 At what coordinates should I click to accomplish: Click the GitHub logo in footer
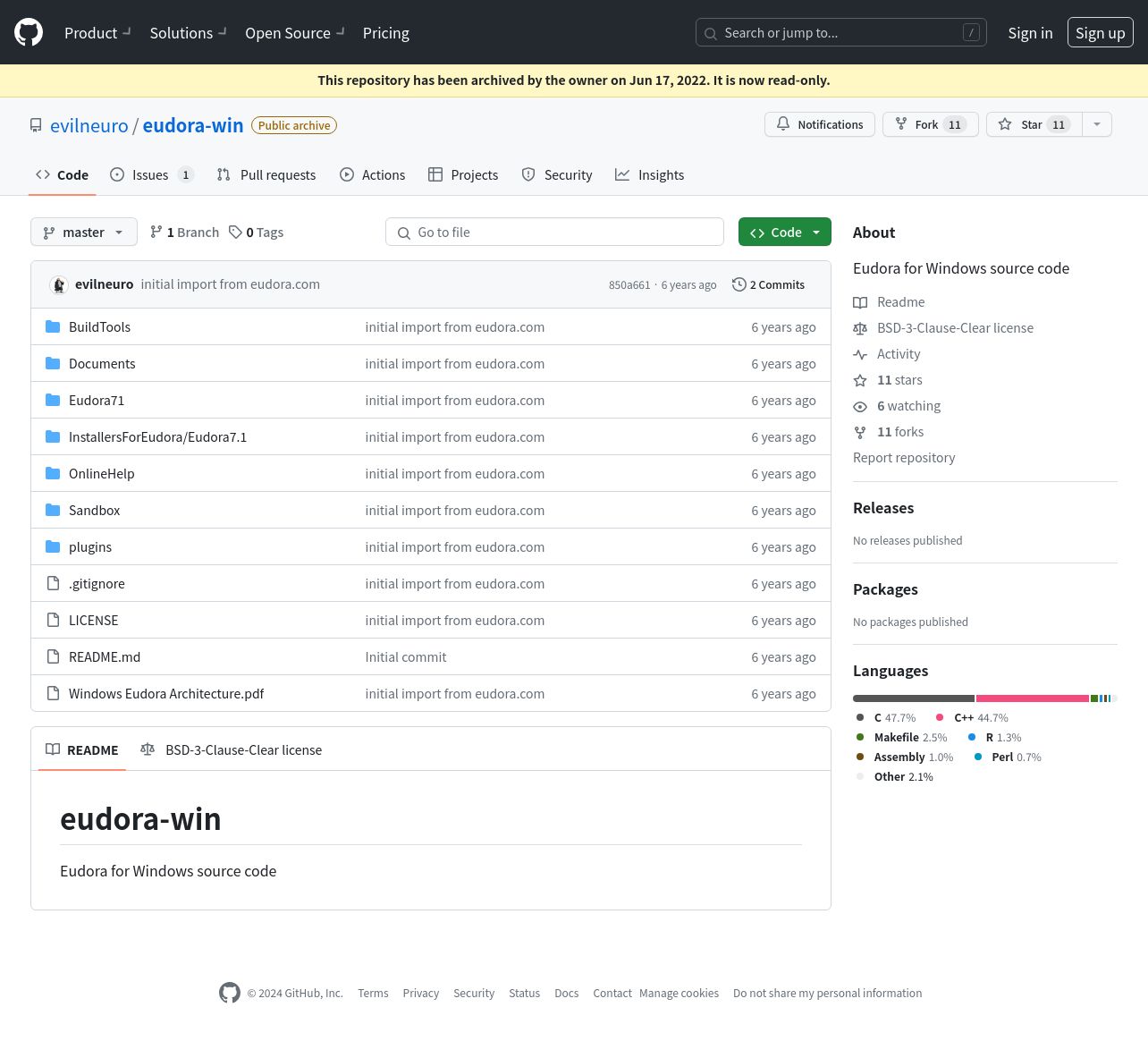tap(230, 993)
